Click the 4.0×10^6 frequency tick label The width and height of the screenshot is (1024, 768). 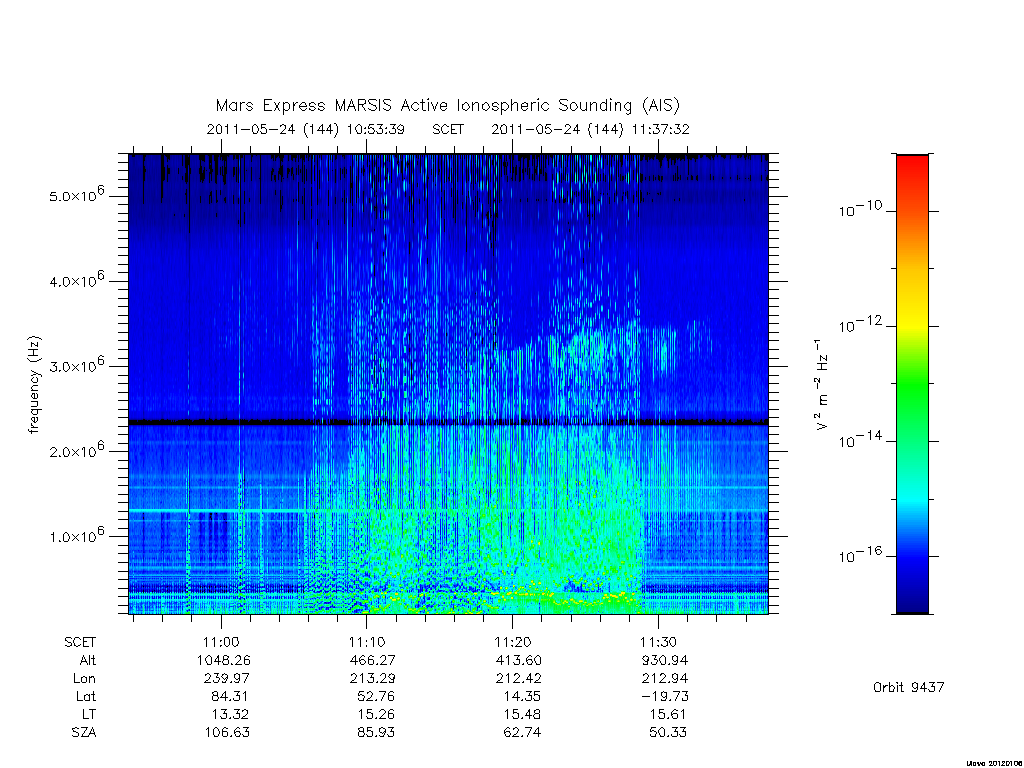76,280
